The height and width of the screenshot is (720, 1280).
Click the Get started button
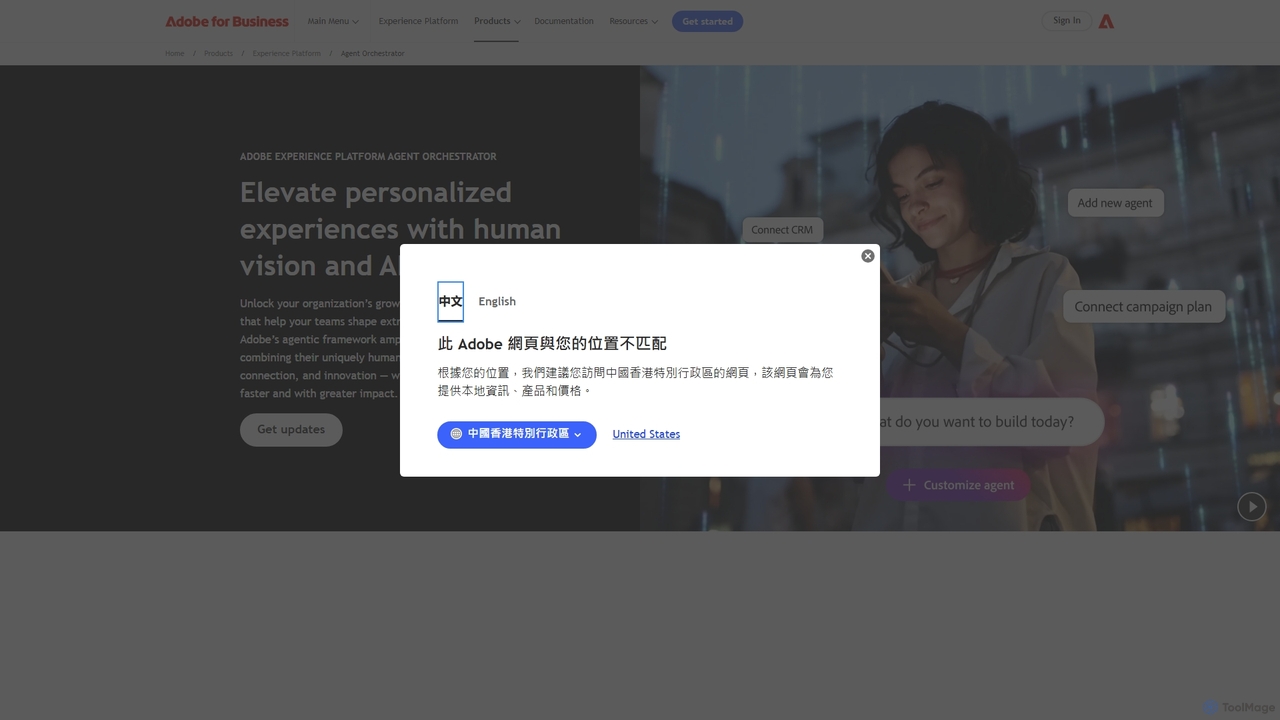(x=707, y=21)
